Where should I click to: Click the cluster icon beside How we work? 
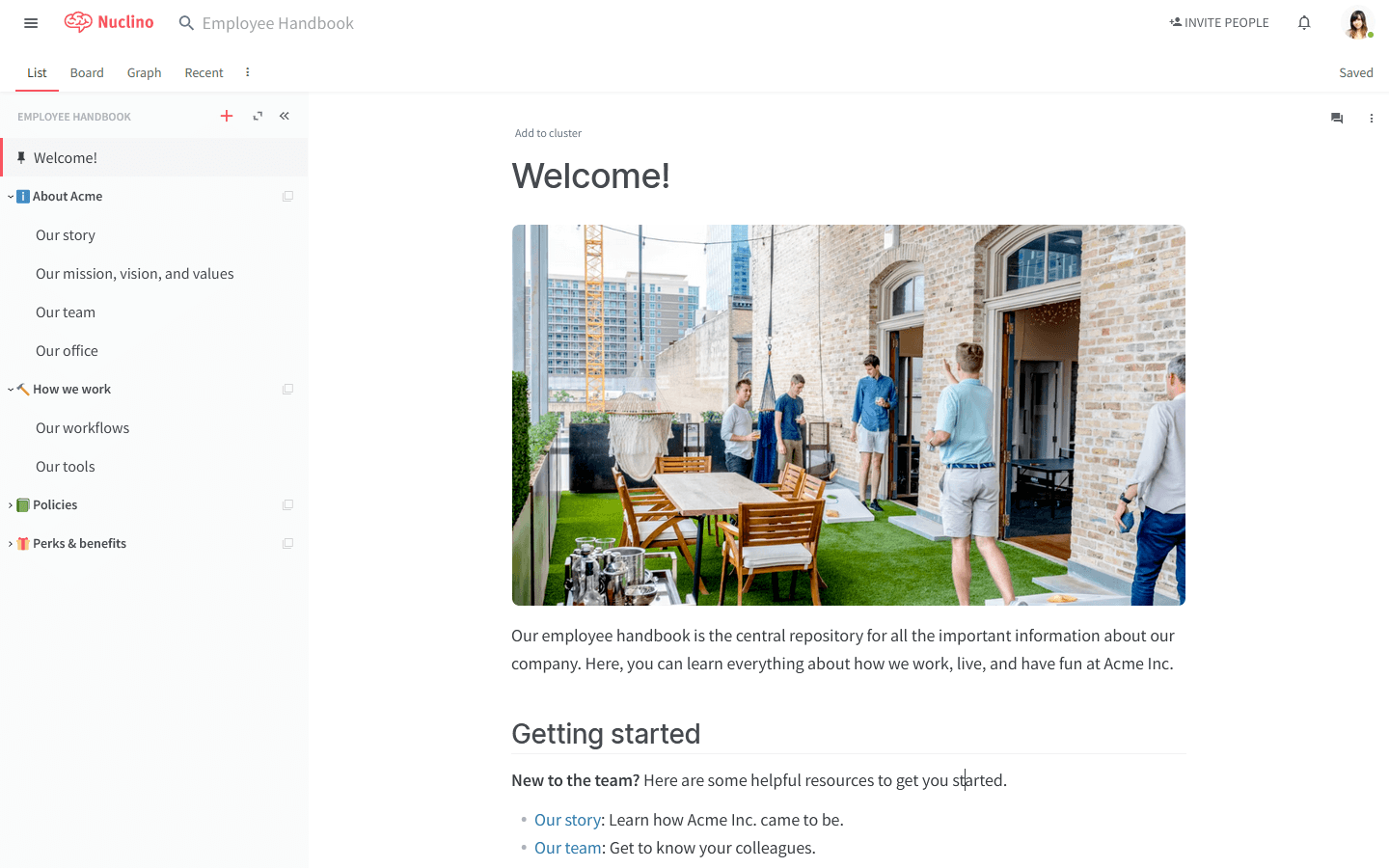(x=287, y=389)
